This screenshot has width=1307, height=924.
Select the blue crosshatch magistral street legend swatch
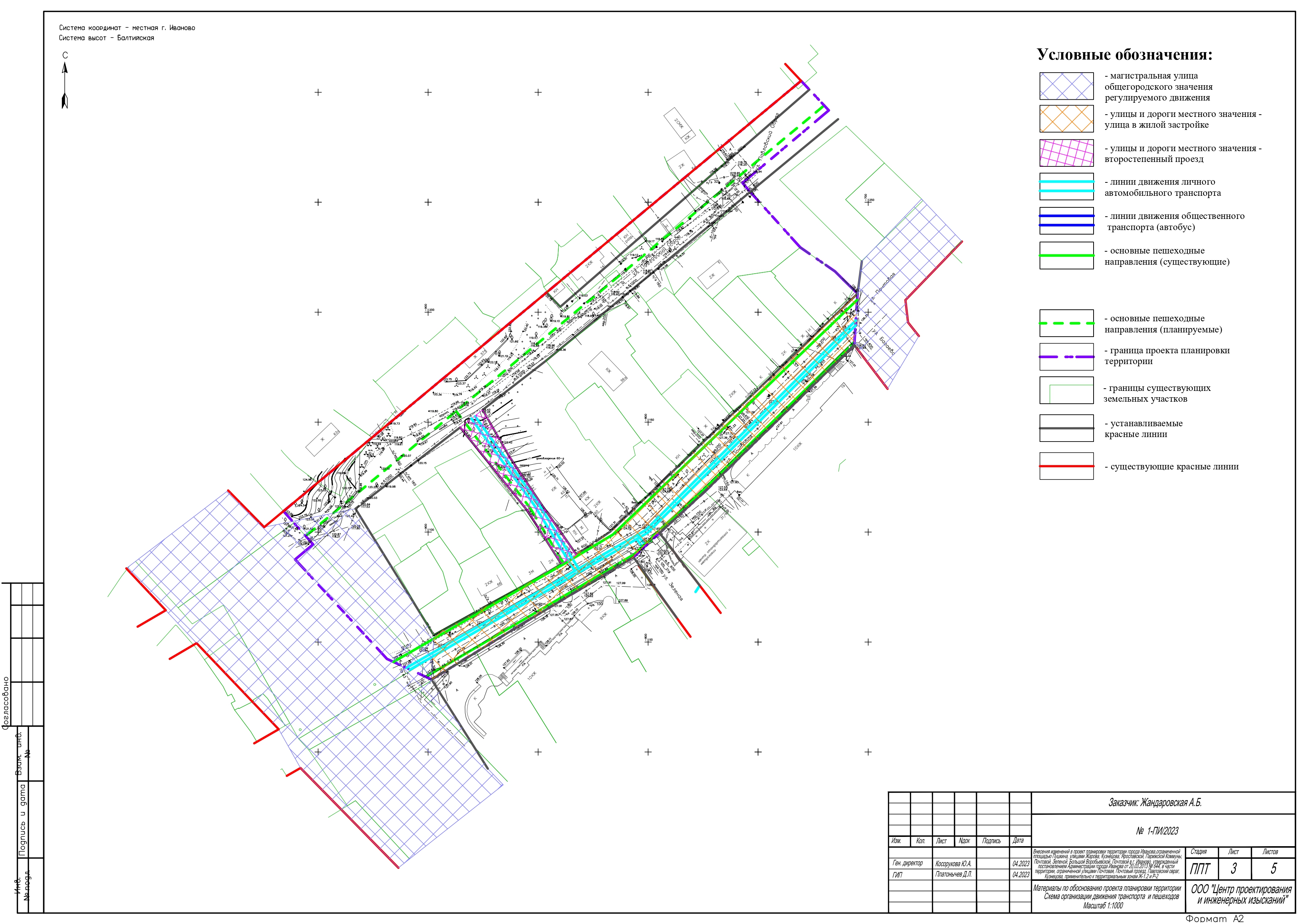pyautogui.click(x=1066, y=86)
